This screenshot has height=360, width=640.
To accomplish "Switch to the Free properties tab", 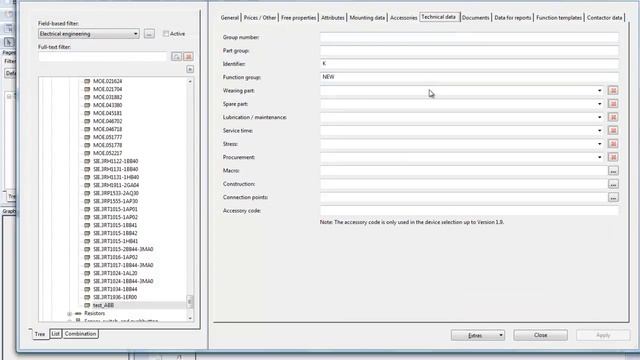I will [298, 18].
